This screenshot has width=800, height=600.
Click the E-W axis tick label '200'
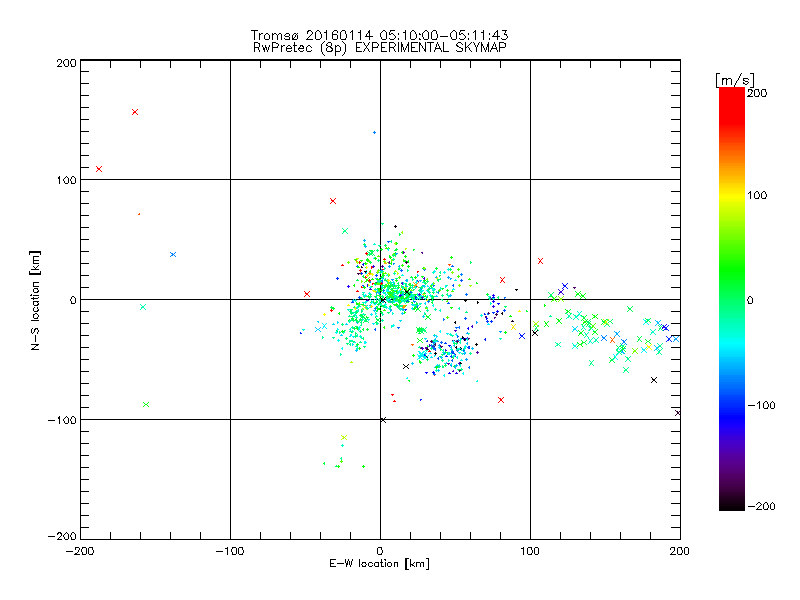click(x=680, y=551)
